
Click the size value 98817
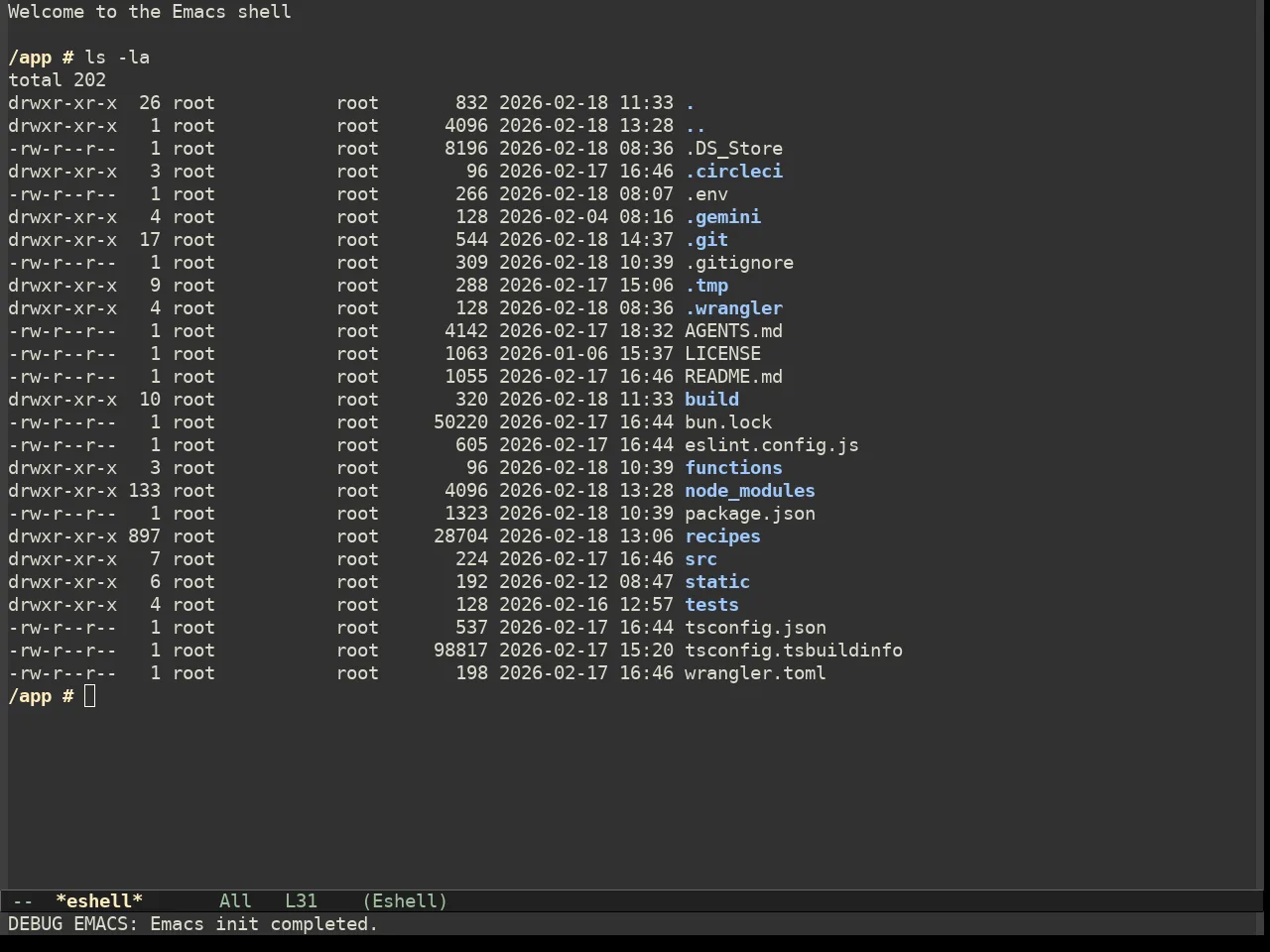point(460,651)
